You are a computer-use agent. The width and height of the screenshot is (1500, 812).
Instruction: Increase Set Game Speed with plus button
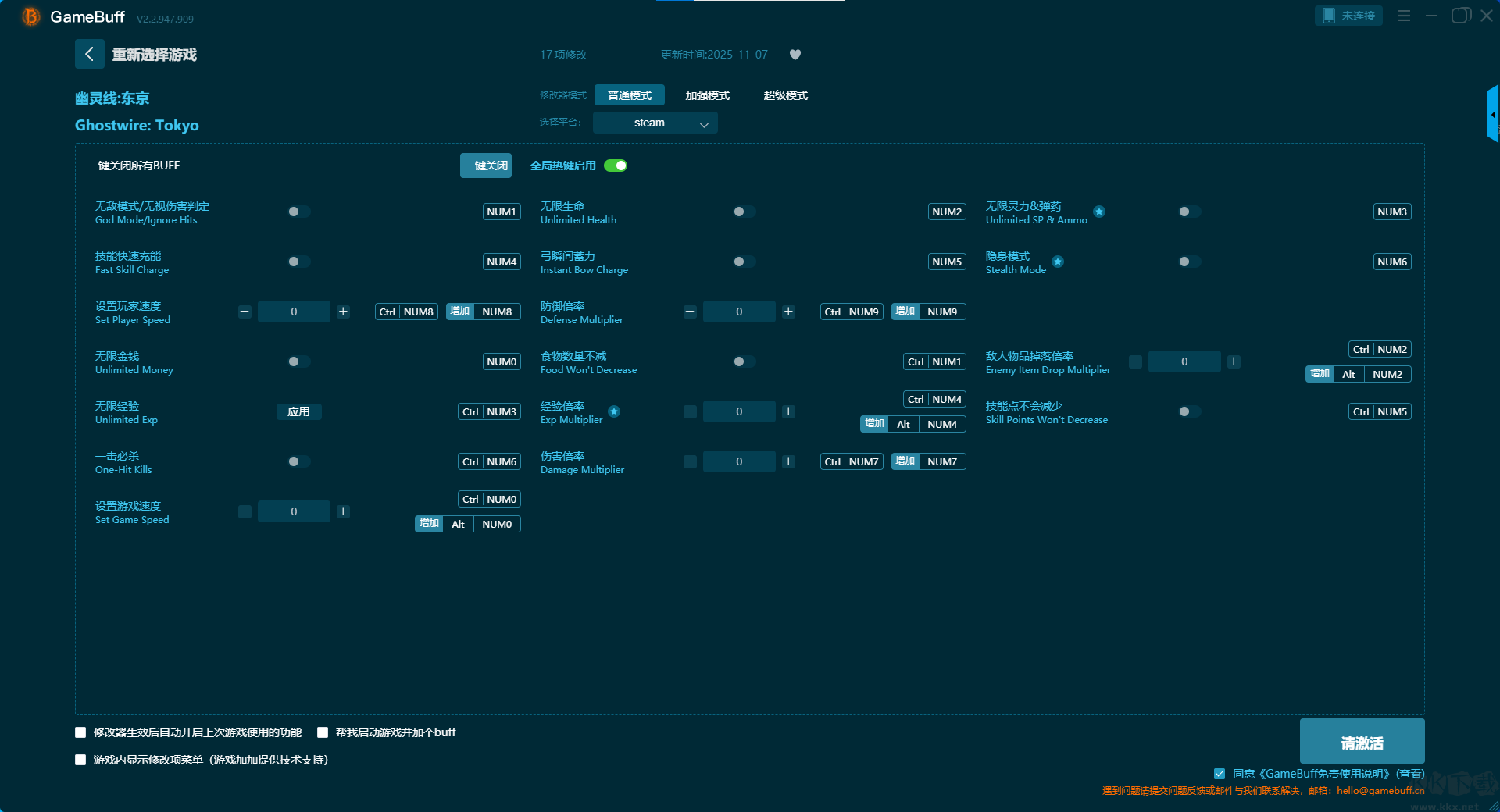pos(343,511)
